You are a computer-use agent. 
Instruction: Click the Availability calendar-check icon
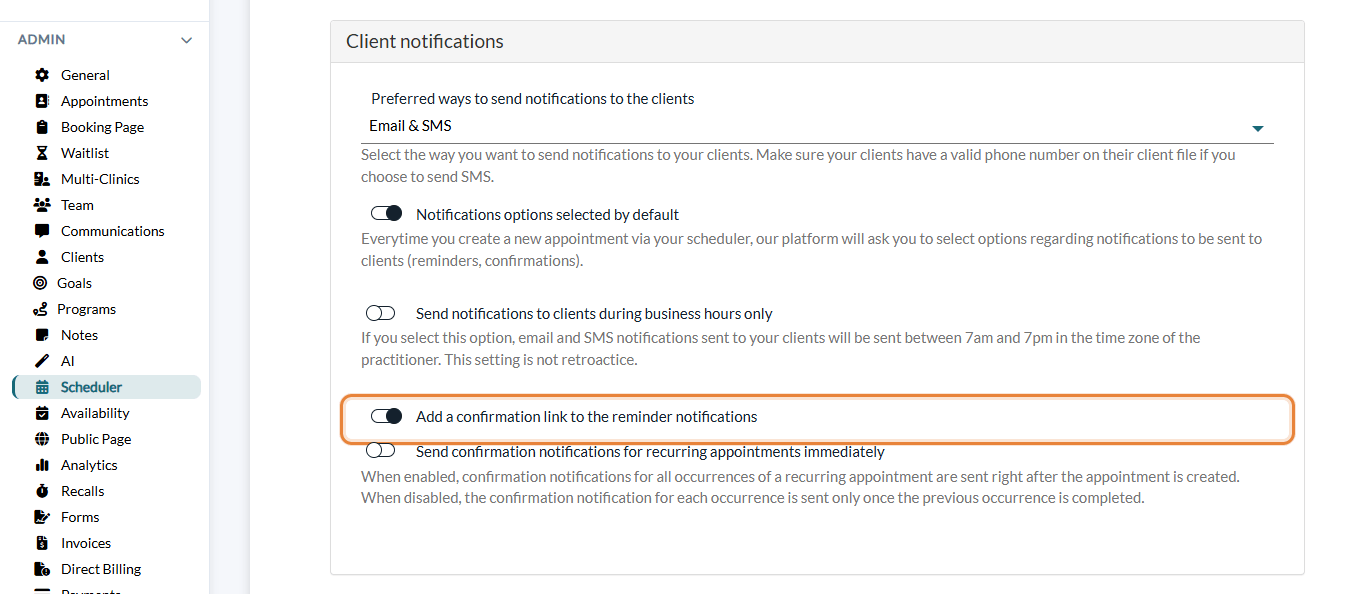tap(42, 413)
